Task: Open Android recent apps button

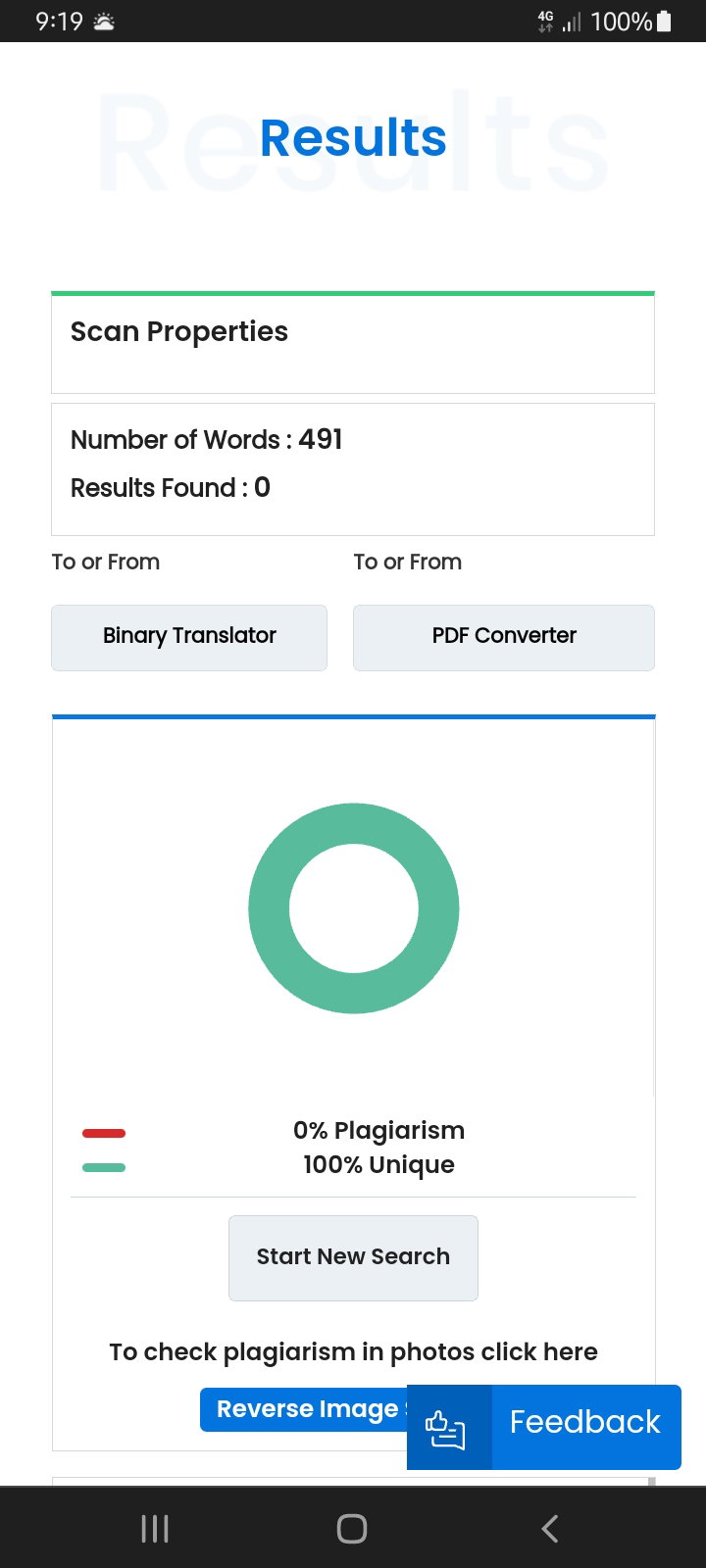Action: [x=155, y=1529]
